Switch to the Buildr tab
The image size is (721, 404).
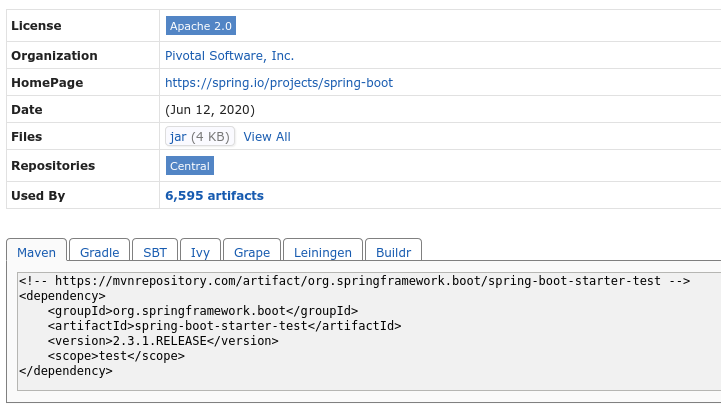393,252
